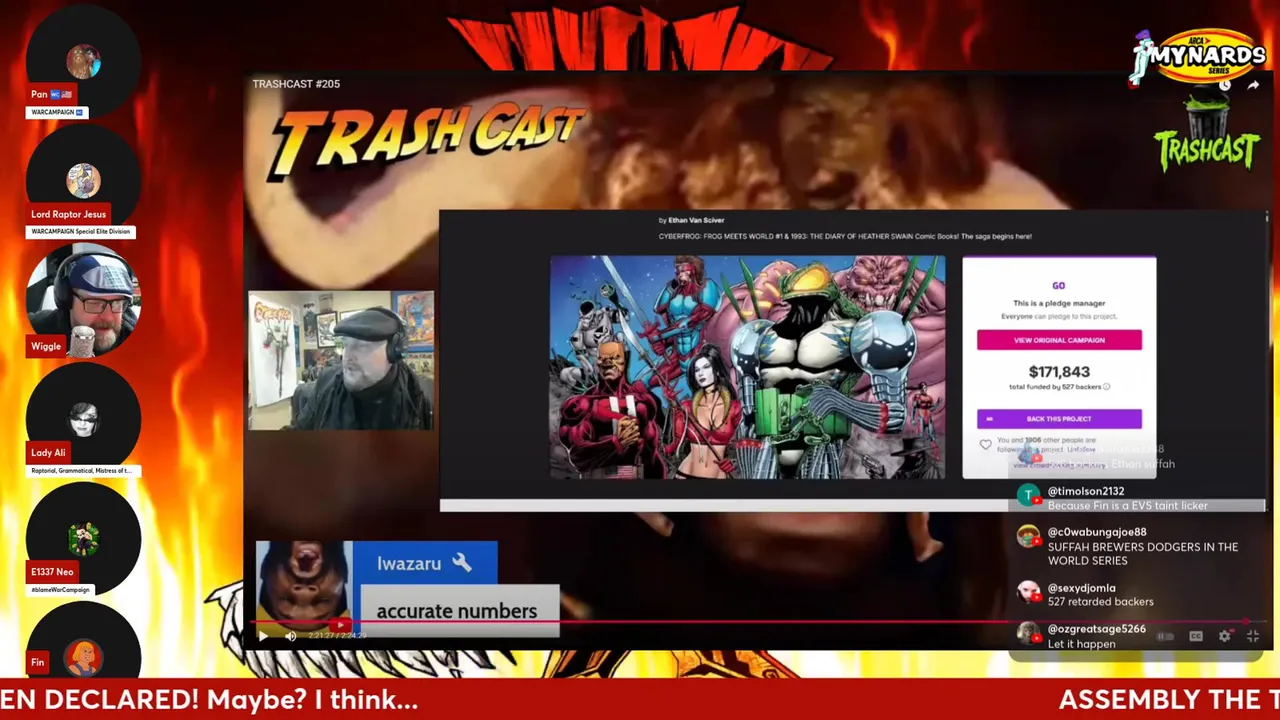Click the Pan name label
1280x720 pixels.
tap(50, 95)
